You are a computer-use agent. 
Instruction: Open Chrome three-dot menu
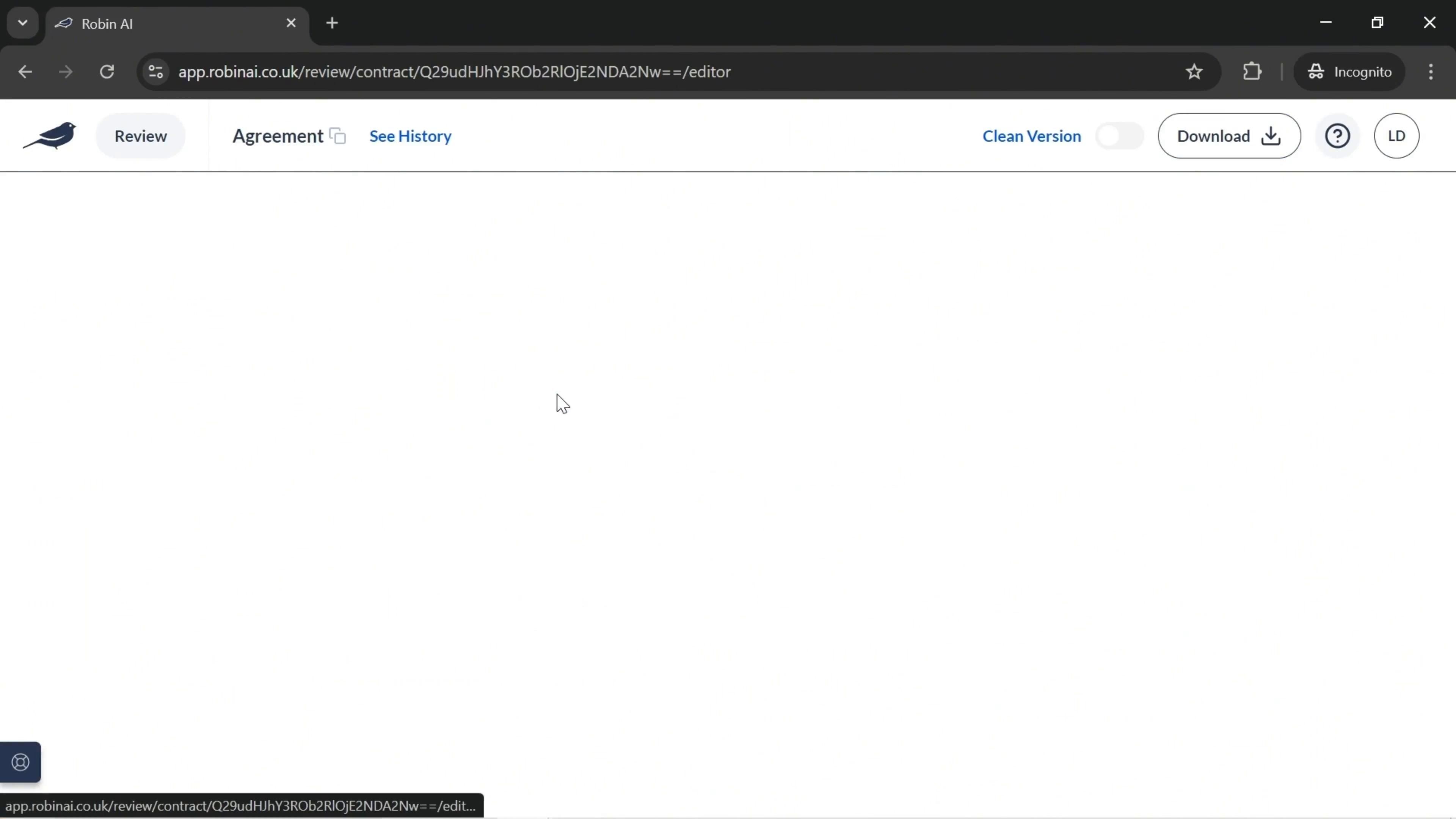click(1431, 72)
